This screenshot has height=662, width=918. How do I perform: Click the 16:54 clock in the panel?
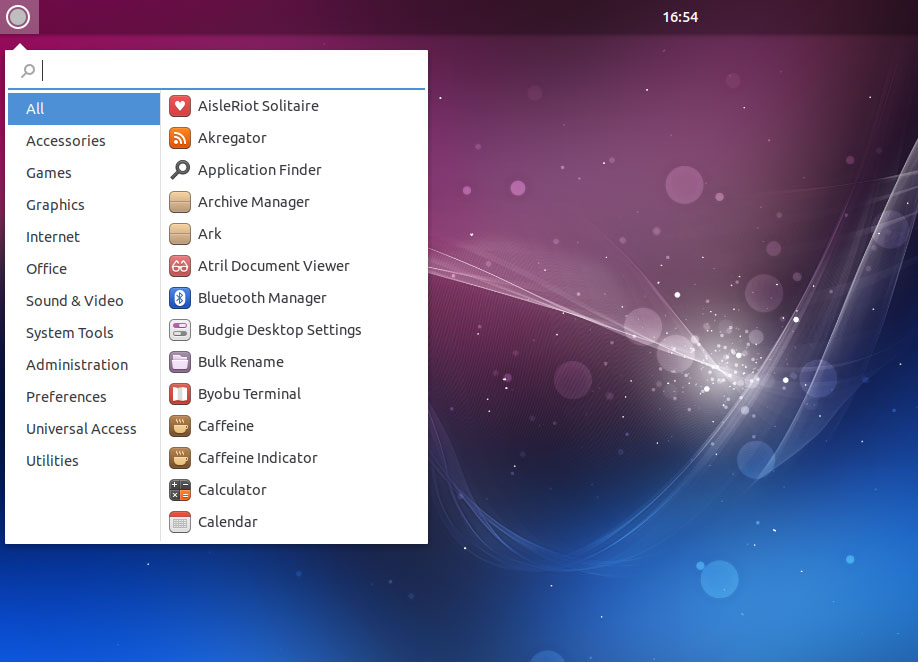tap(680, 17)
